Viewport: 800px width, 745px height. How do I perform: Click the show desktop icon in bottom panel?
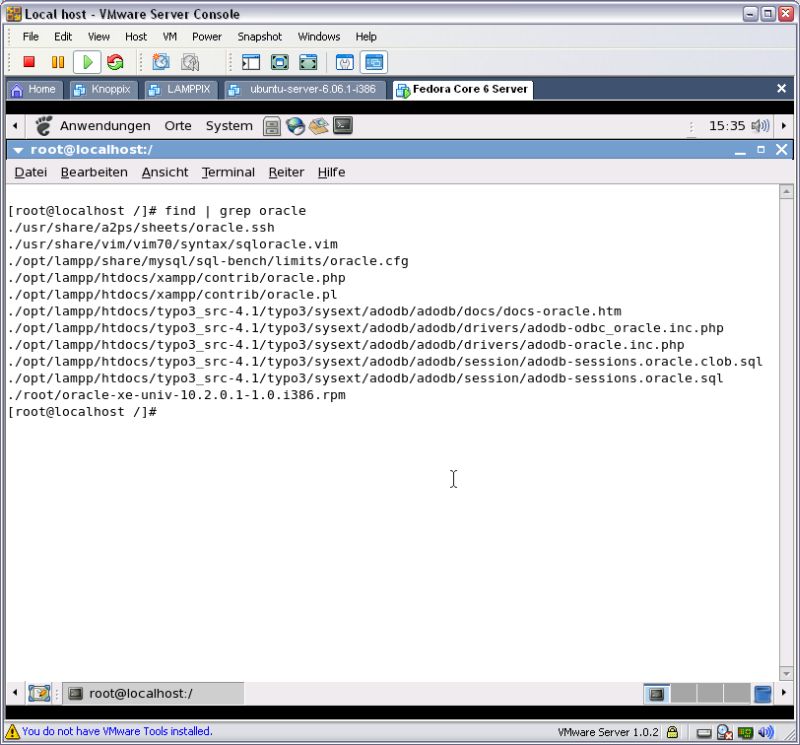point(39,693)
